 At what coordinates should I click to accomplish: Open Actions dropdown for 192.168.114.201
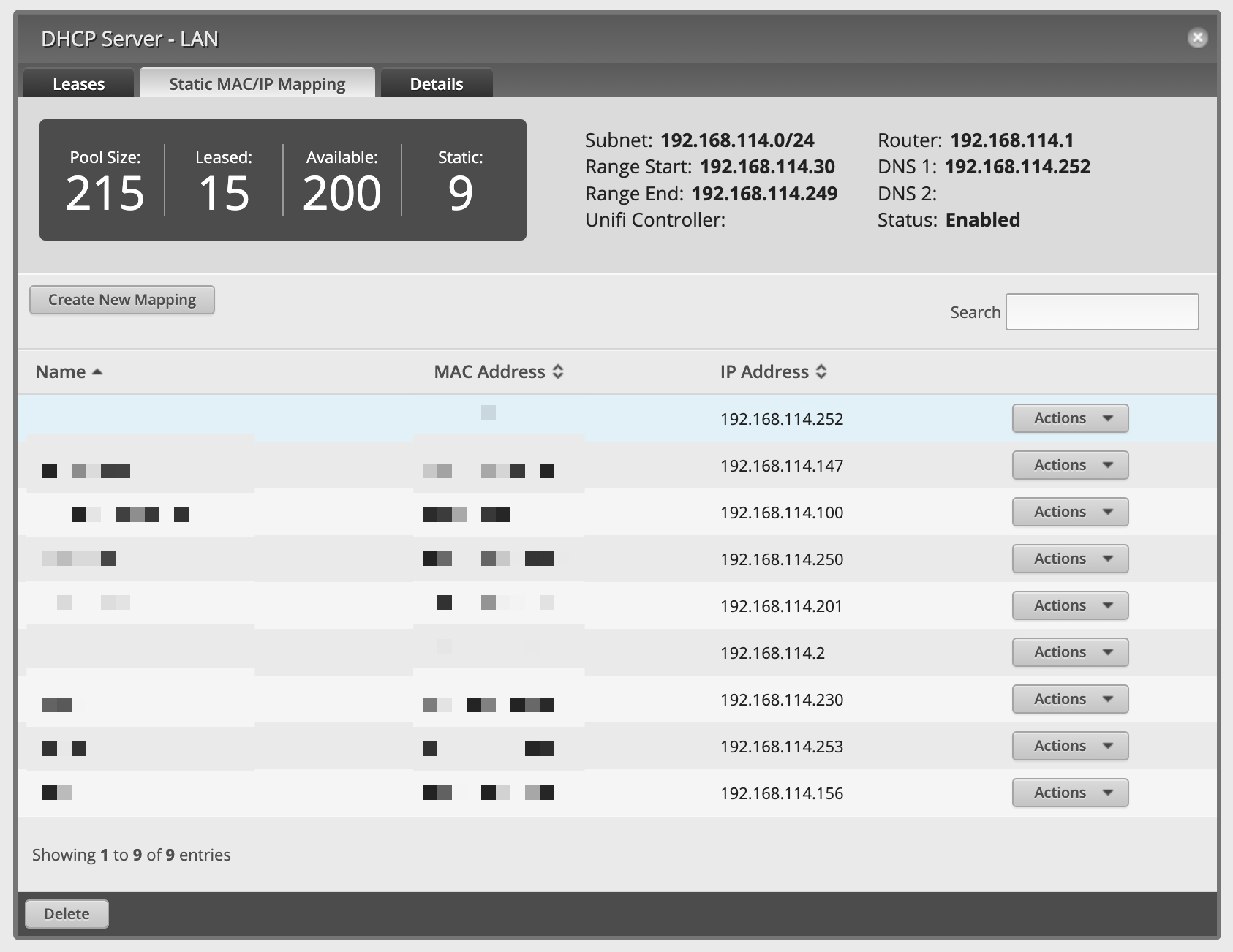click(1070, 605)
